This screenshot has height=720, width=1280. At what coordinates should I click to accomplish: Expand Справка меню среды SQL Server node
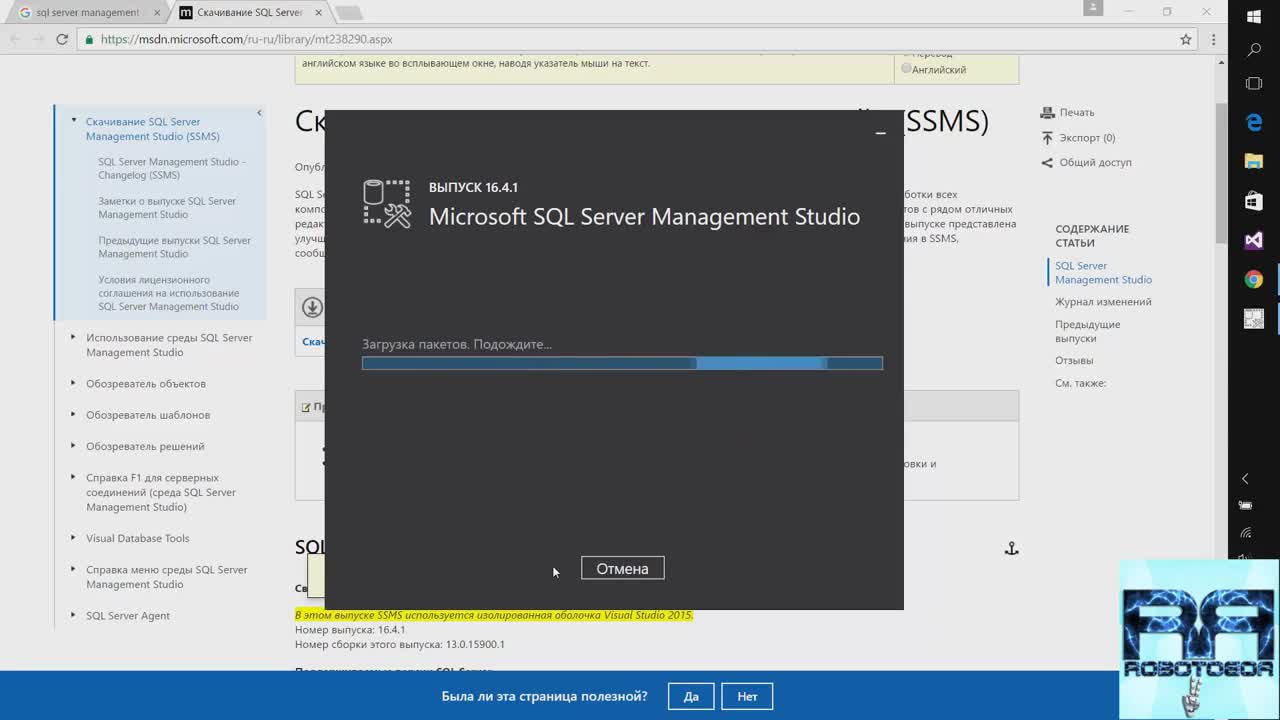coord(73,569)
